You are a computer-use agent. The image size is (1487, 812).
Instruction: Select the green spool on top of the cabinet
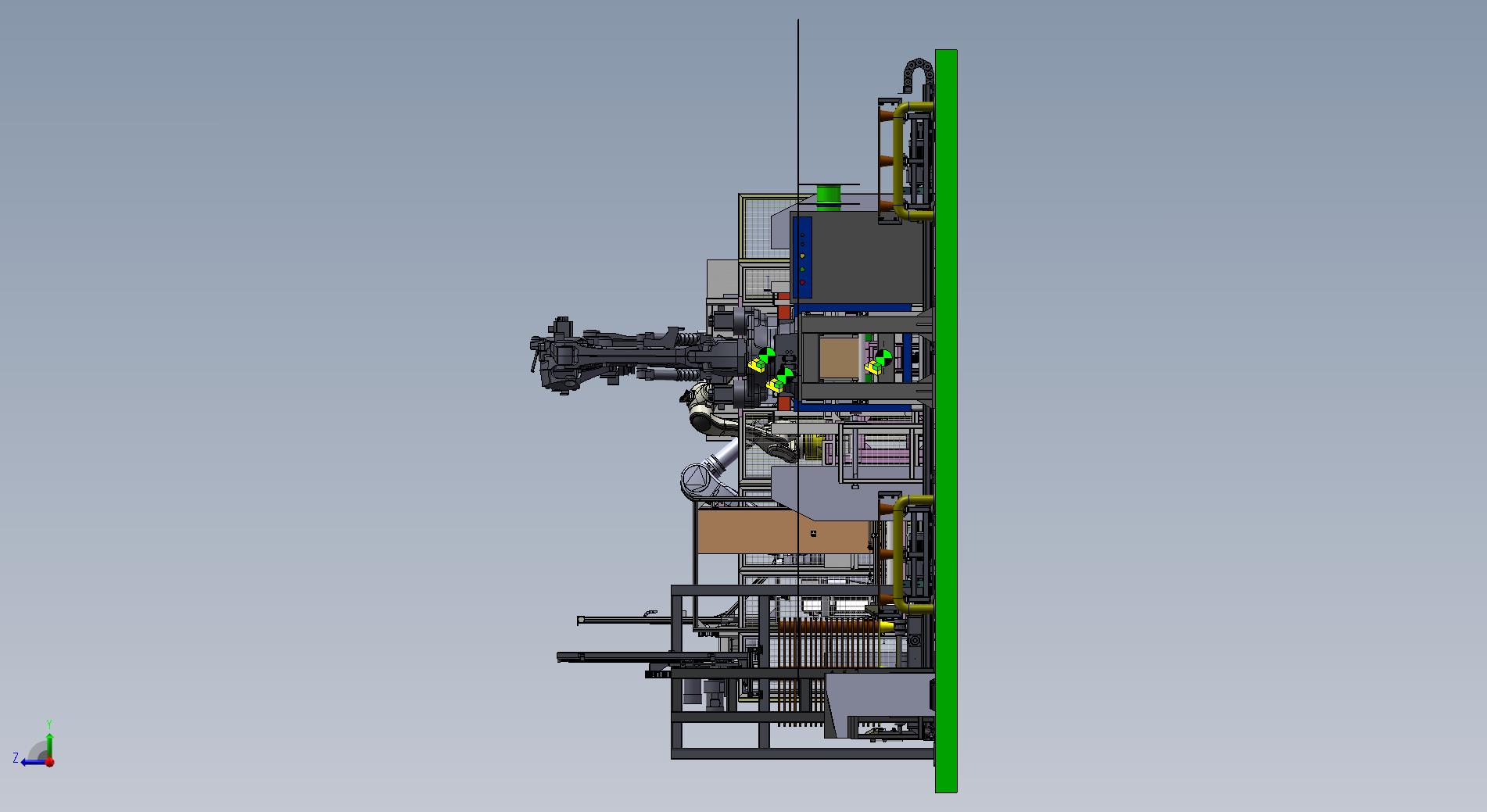point(828,197)
